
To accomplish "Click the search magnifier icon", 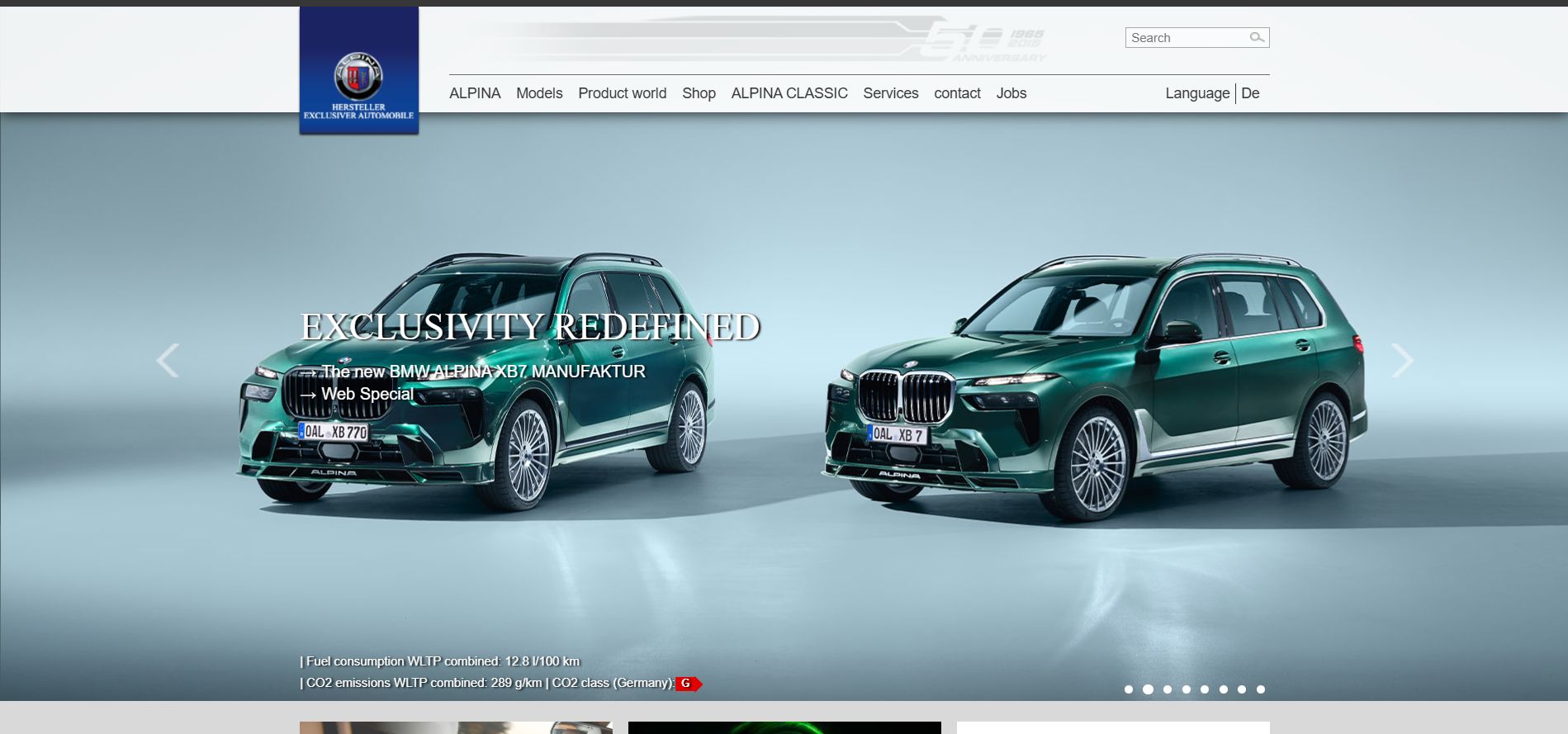I will click(x=1256, y=38).
